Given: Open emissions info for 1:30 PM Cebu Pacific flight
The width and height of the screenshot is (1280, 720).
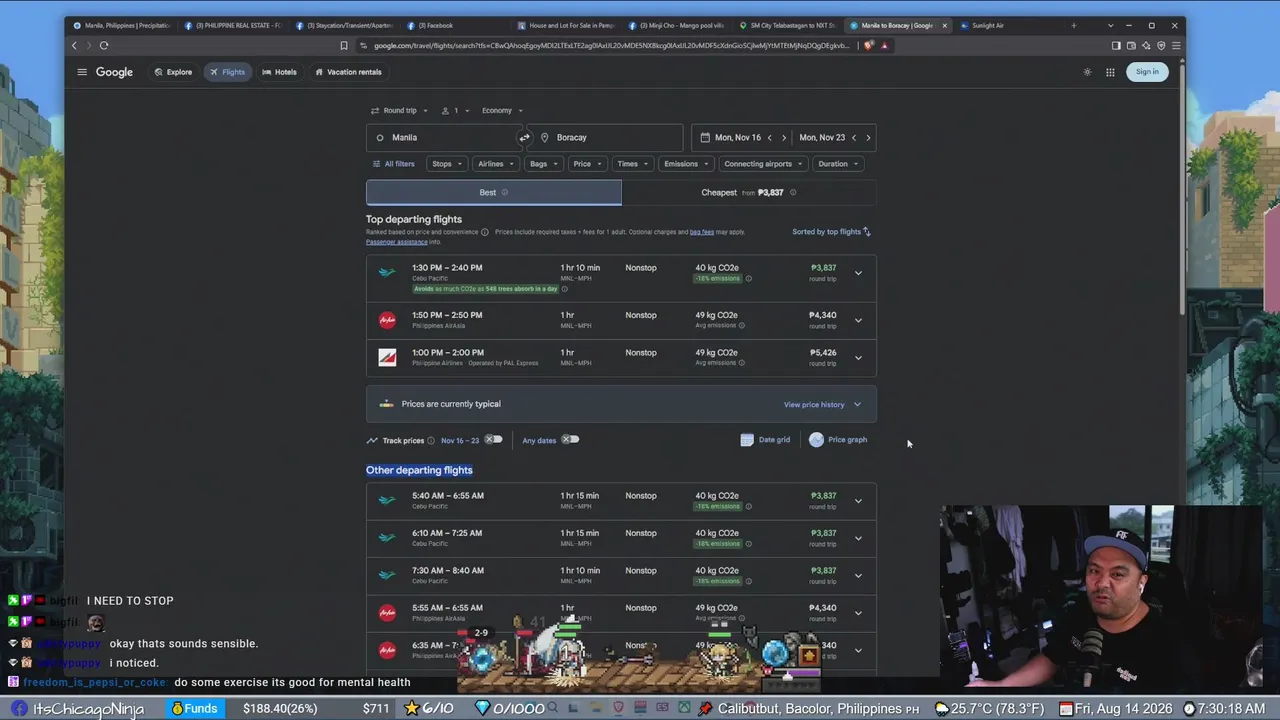Looking at the screenshot, I should coord(748,278).
